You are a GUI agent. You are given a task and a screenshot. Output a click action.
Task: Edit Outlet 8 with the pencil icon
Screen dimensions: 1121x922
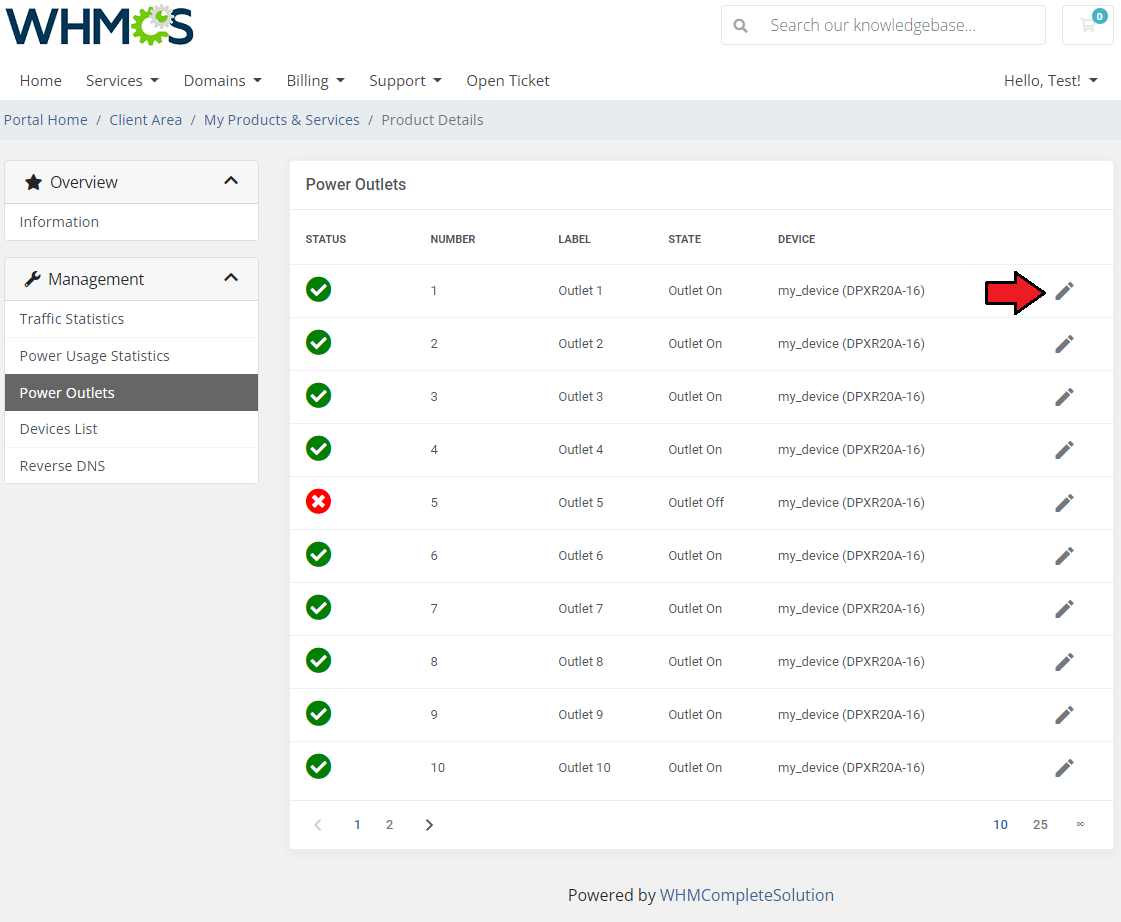click(1064, 662)
